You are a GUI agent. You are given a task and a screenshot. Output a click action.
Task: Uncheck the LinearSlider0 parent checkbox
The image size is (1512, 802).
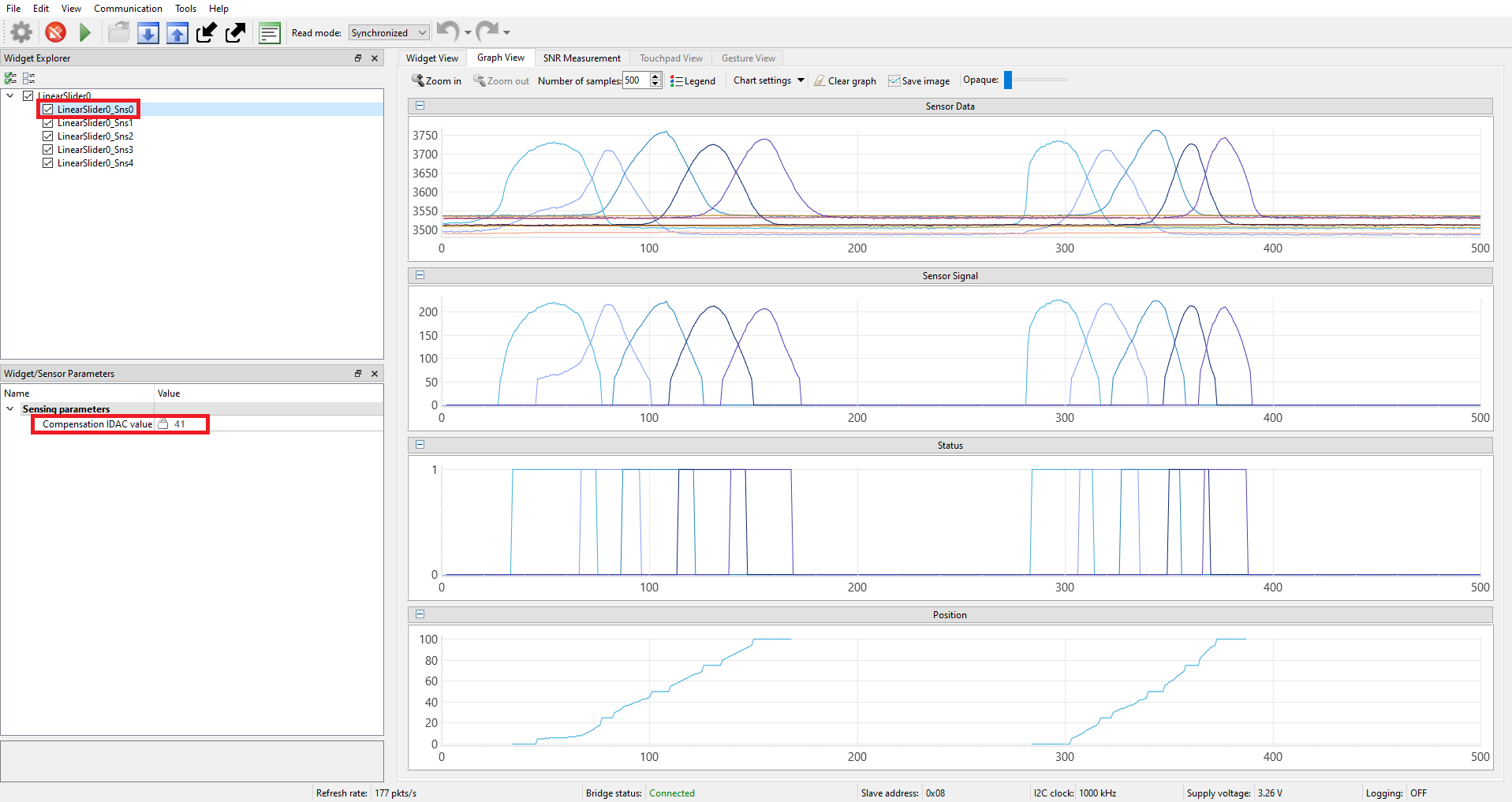point(28,96)
